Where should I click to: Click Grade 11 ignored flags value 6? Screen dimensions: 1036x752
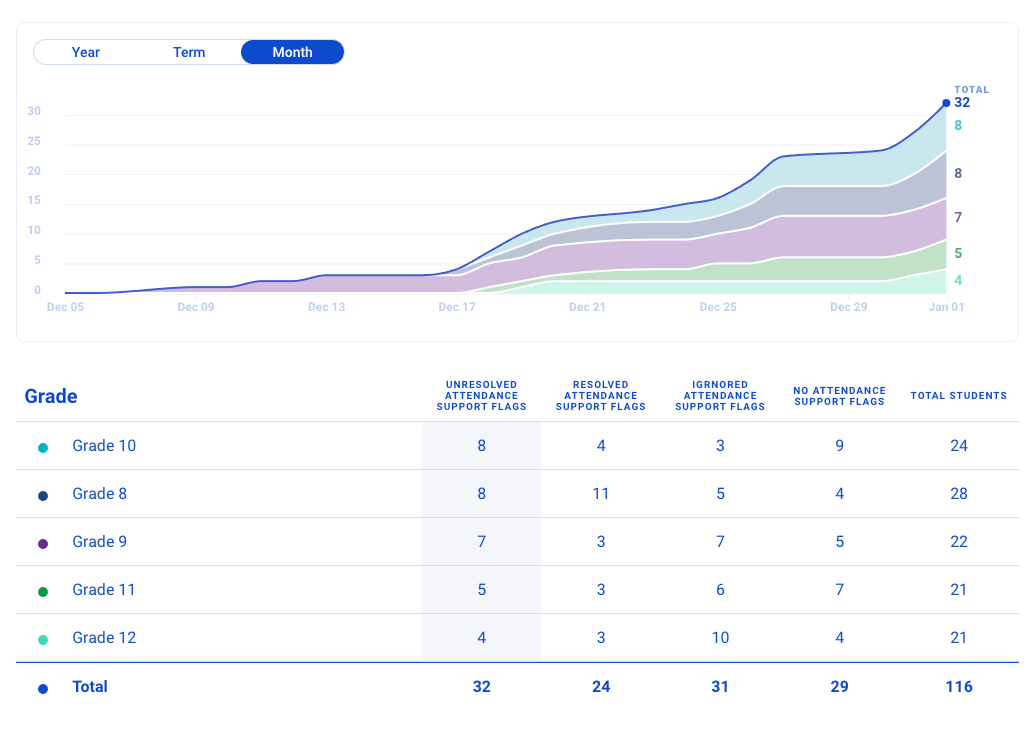720,589
